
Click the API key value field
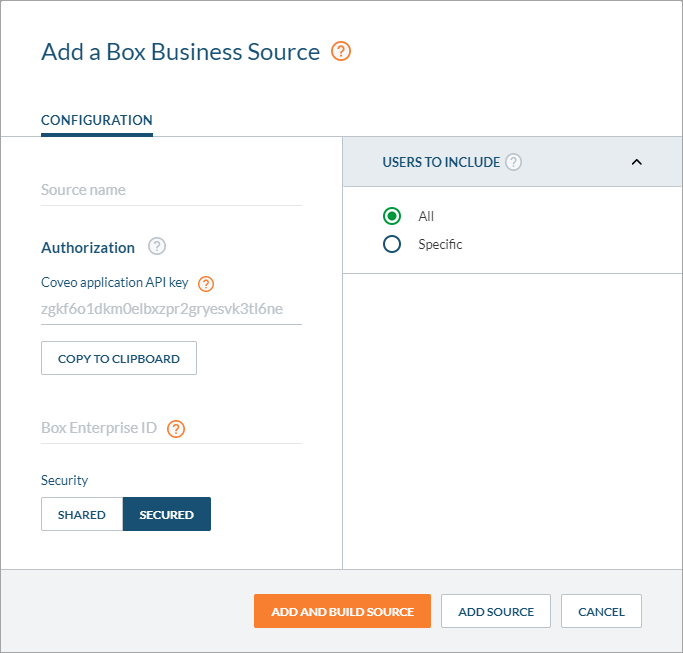click(171, 309)
